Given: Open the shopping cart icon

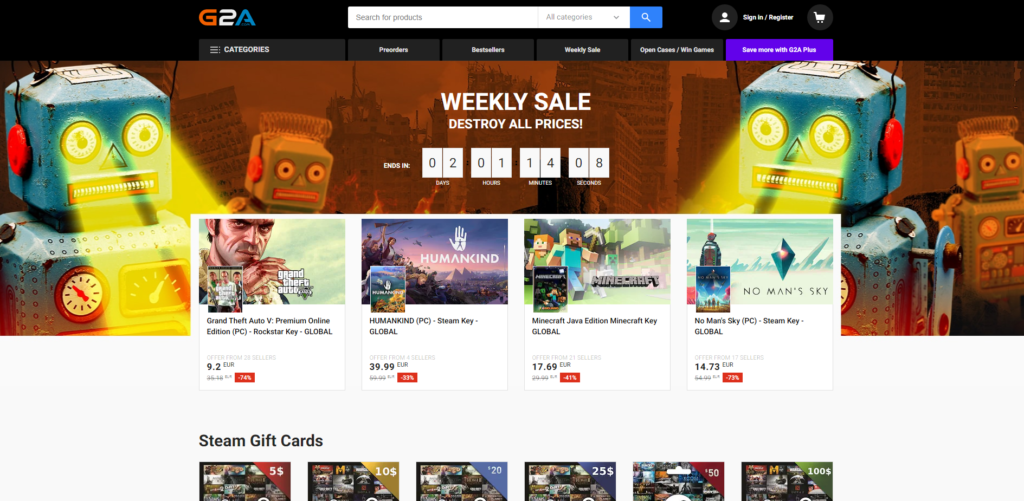Looking at the screenshot, I should [820, 18].
